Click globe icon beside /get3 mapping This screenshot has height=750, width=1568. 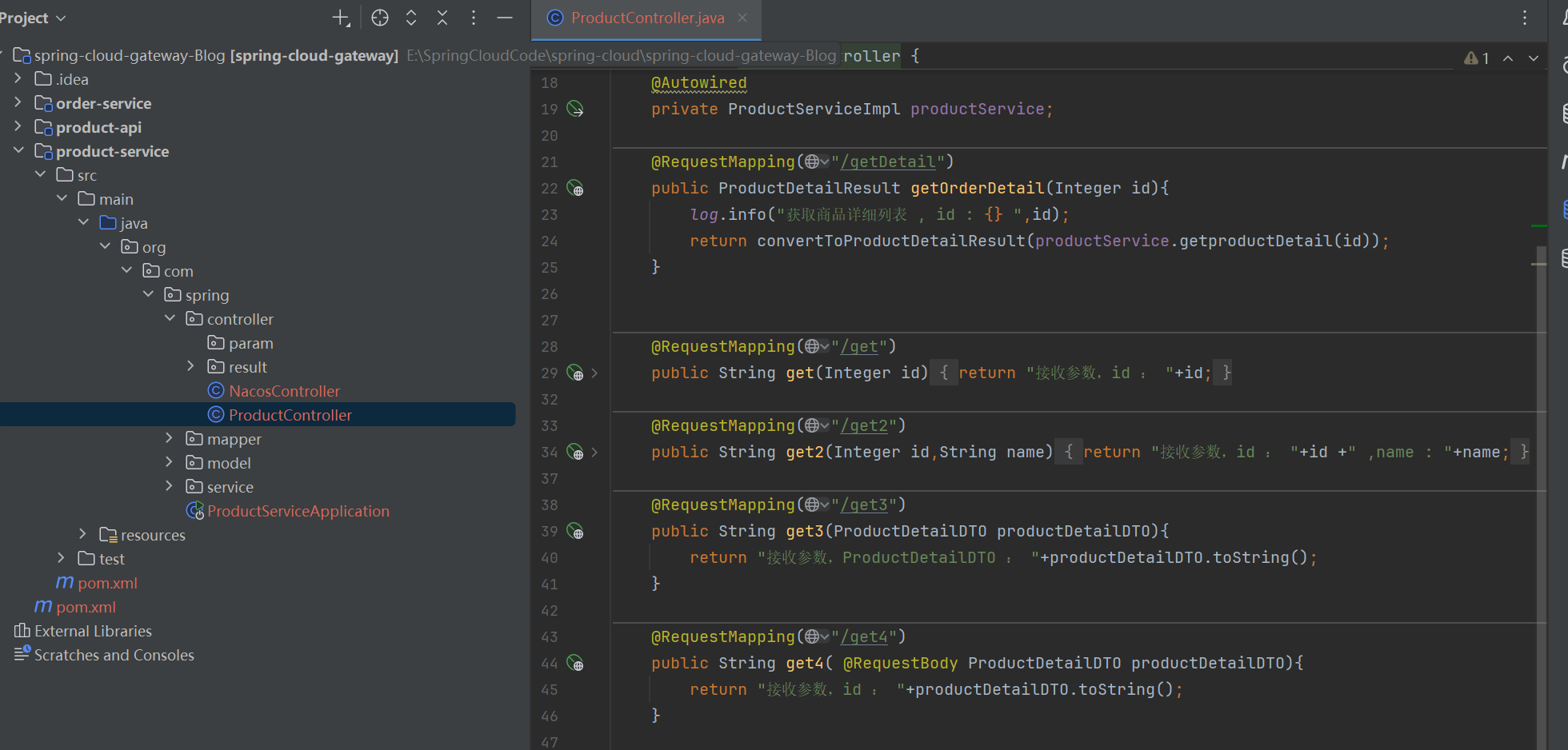[x=817, y=505]
